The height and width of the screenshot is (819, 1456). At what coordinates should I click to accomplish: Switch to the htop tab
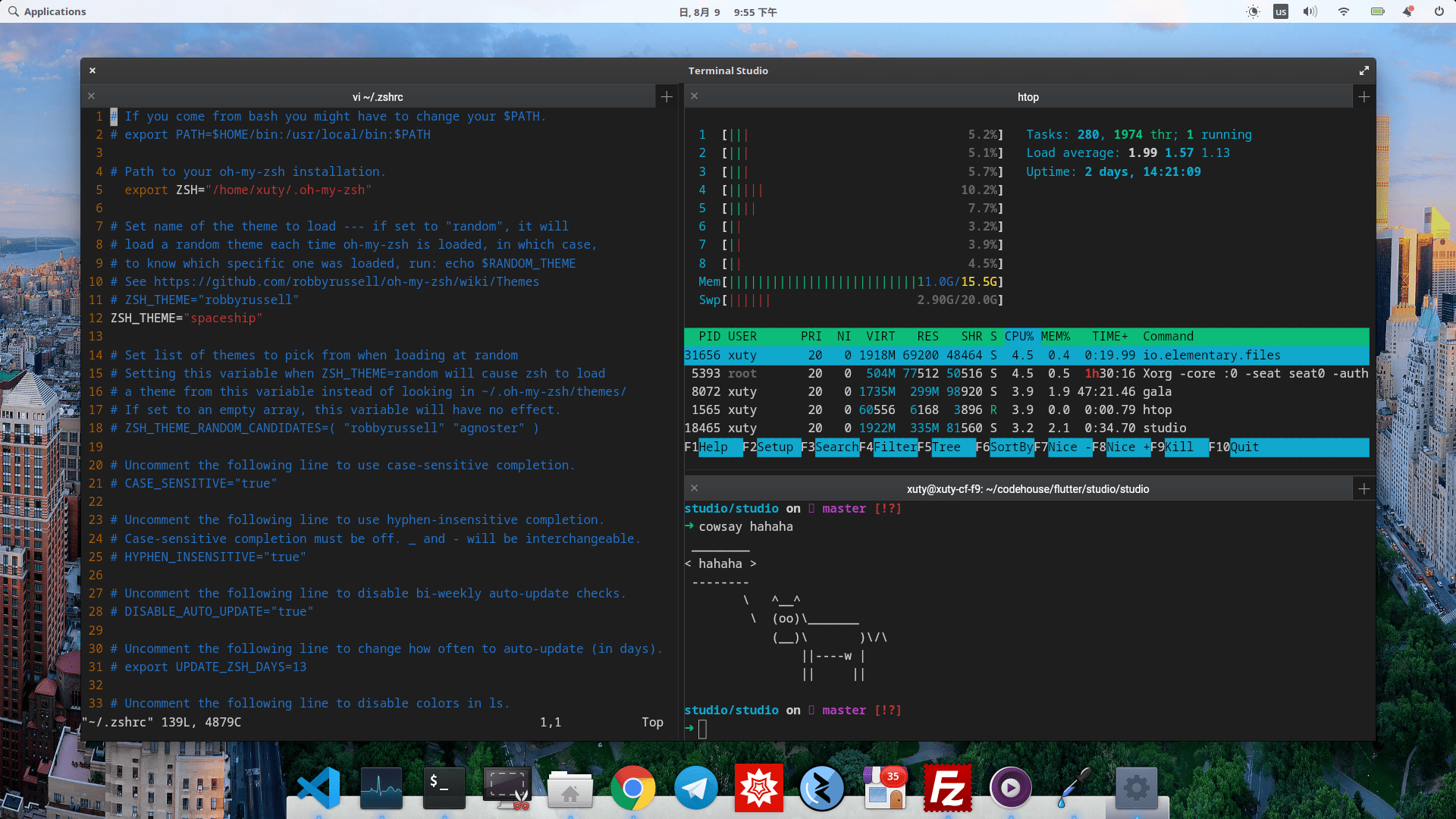click(x=1028, y=97)
